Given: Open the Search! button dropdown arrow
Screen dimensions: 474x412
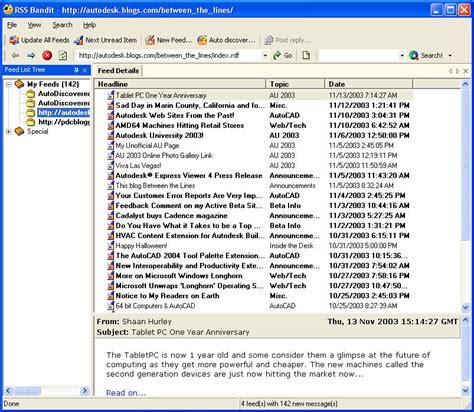Looking at the screenshot, I should click(x=450, y=55).
